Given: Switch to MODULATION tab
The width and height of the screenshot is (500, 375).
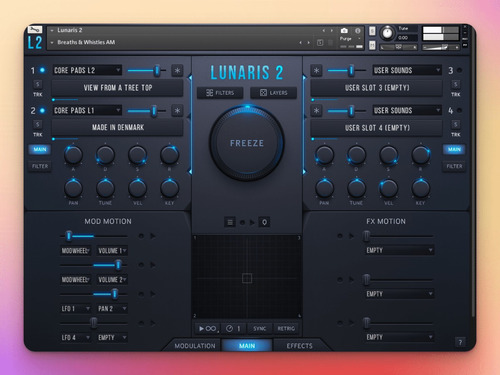Looking at the screenshot, I should click(195, 346).
